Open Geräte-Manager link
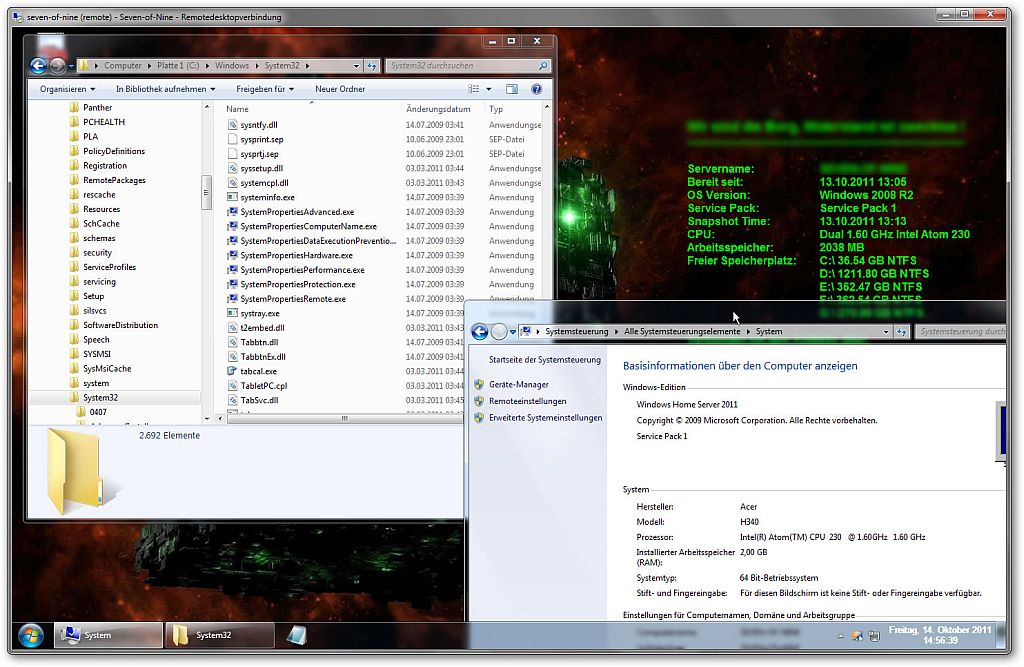Image resolution: width=1024 pixels, height=667 pixels. click(519, 385)
